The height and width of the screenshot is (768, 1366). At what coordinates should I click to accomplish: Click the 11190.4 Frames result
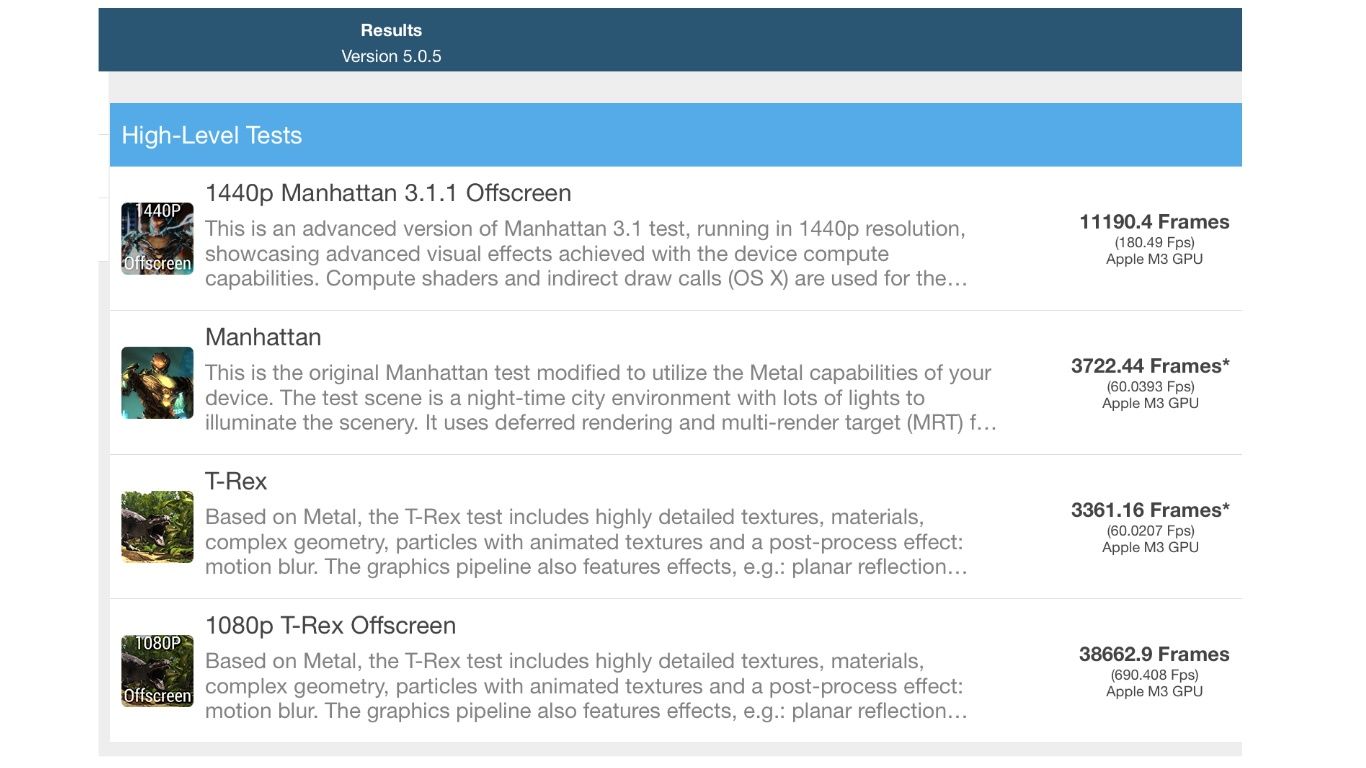pos(1154,222)
